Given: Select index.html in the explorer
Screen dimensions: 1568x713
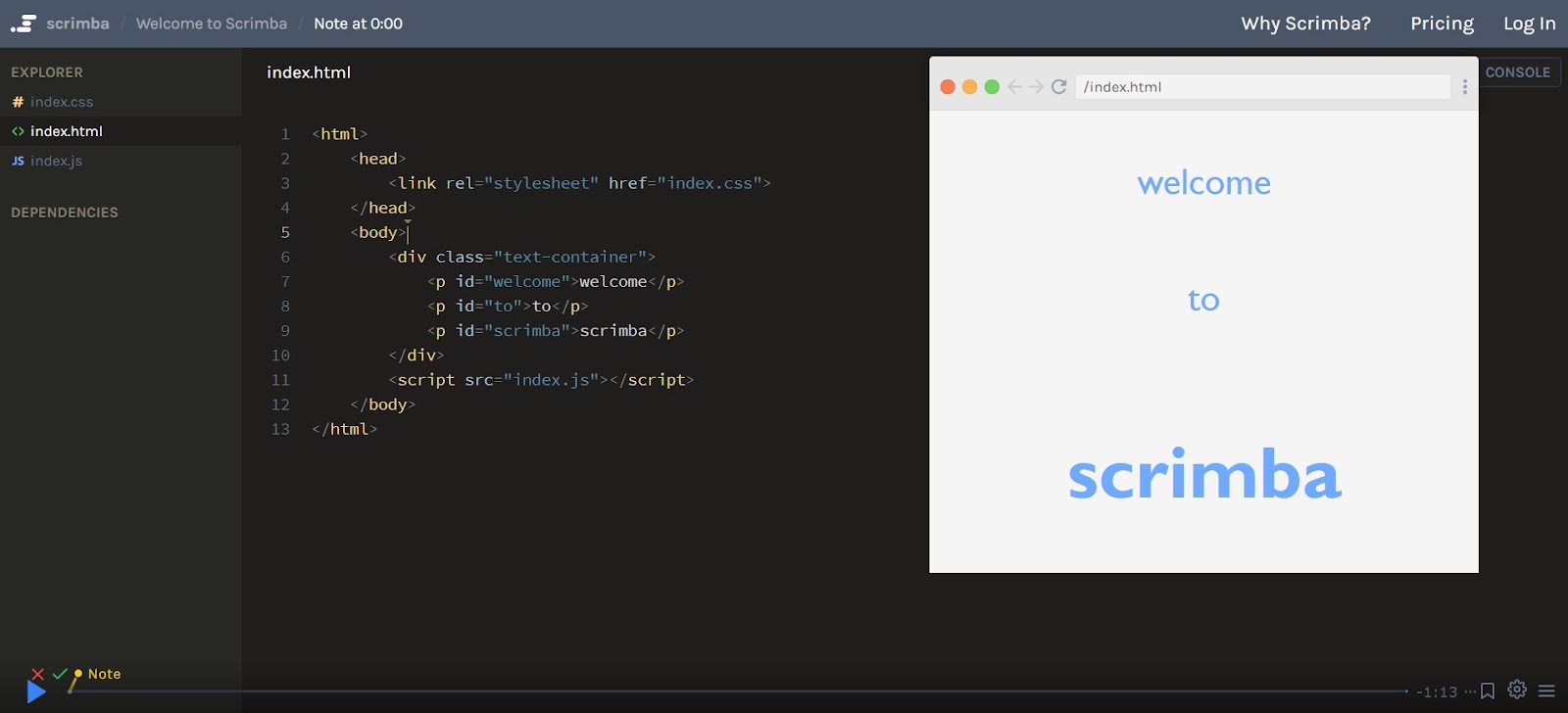Looking at the screenshot, I should coord(121,131).
